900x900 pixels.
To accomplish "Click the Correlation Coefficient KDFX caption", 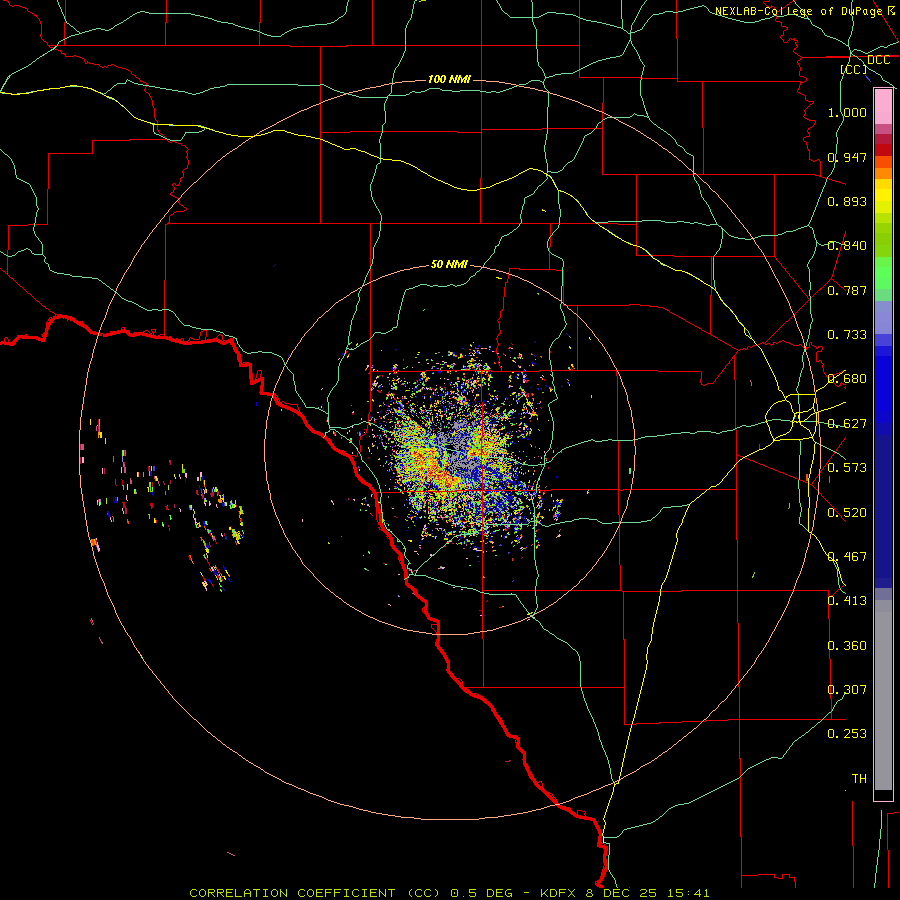I will 449,893.
